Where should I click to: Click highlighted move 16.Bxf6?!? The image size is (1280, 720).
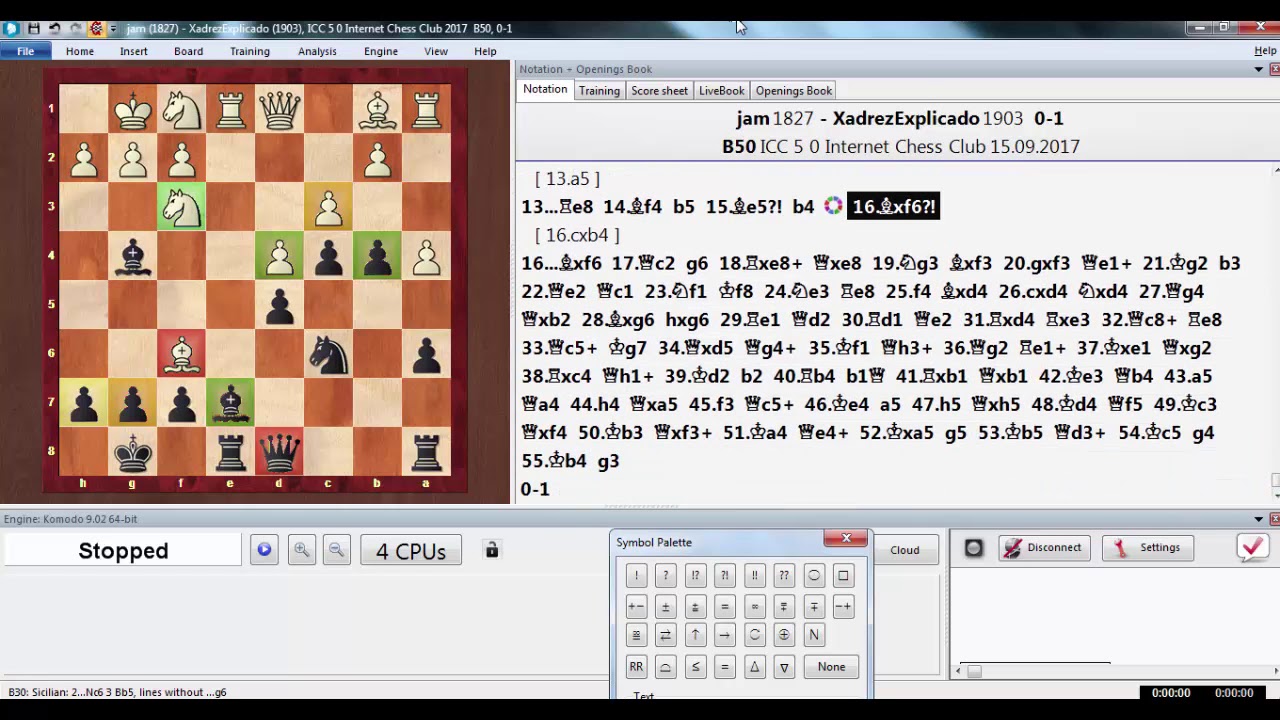pos(893,207)
